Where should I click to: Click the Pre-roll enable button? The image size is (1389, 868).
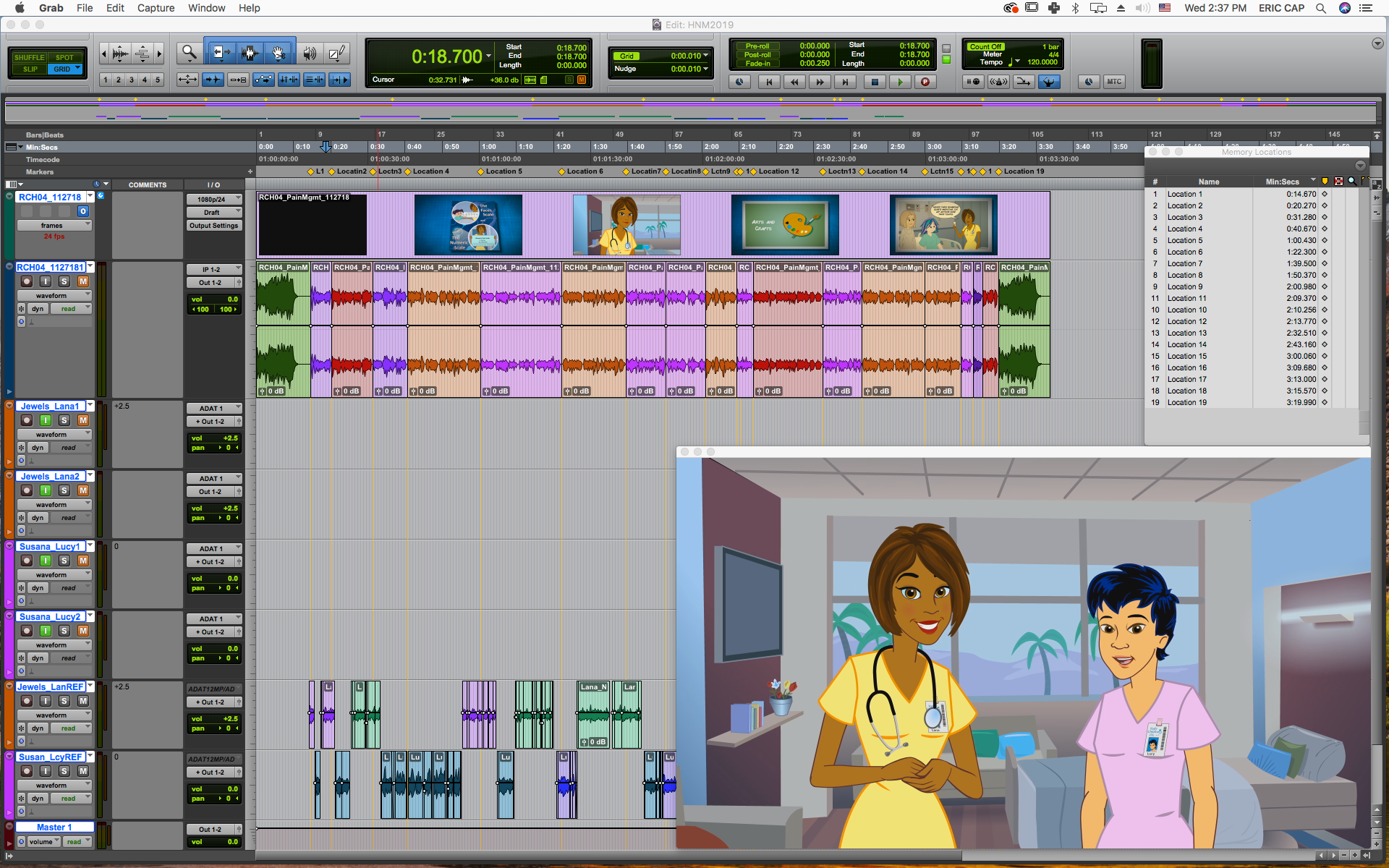click(x=757, y=46)
